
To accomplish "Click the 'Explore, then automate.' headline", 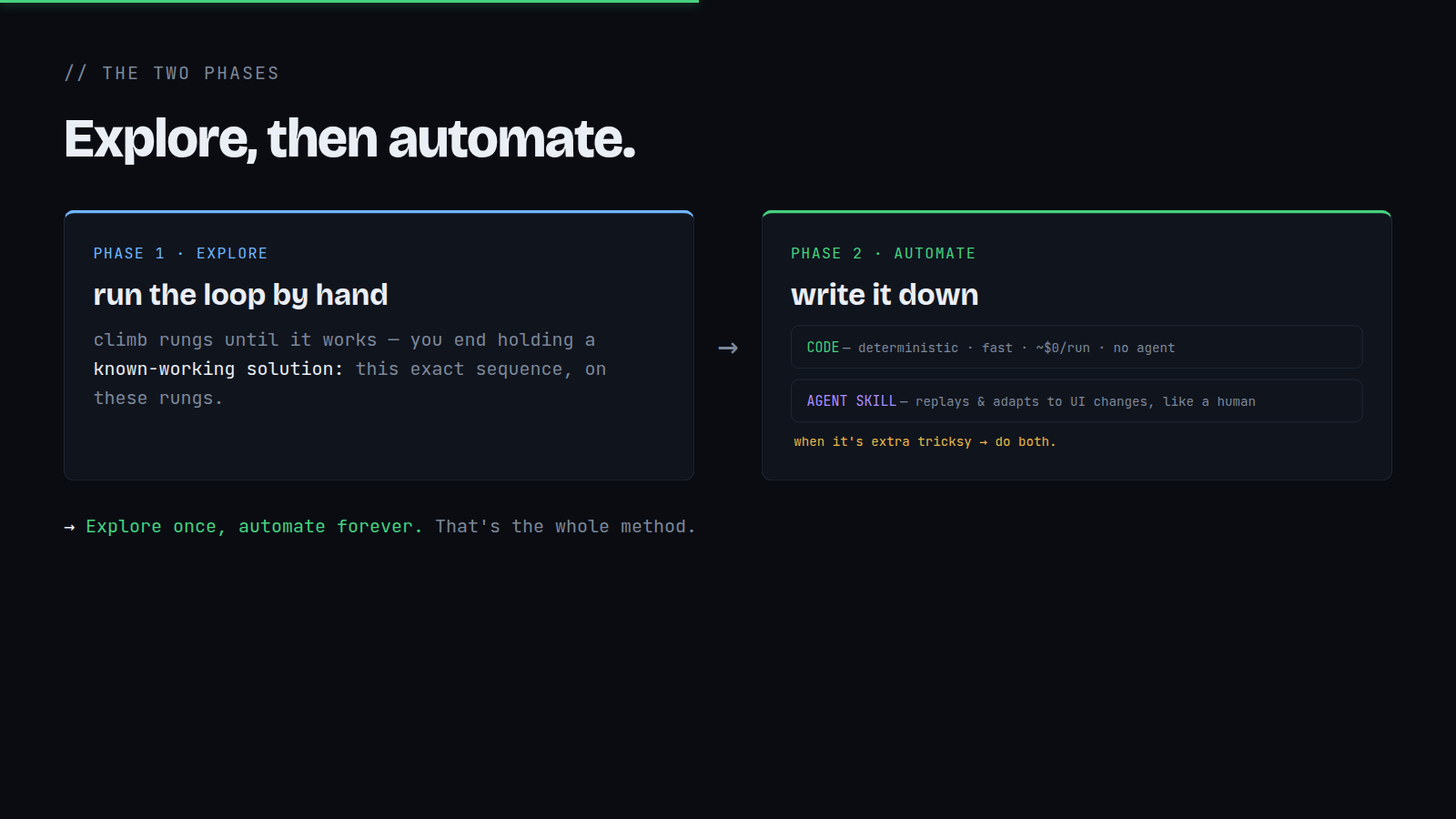I will (349, 139).
